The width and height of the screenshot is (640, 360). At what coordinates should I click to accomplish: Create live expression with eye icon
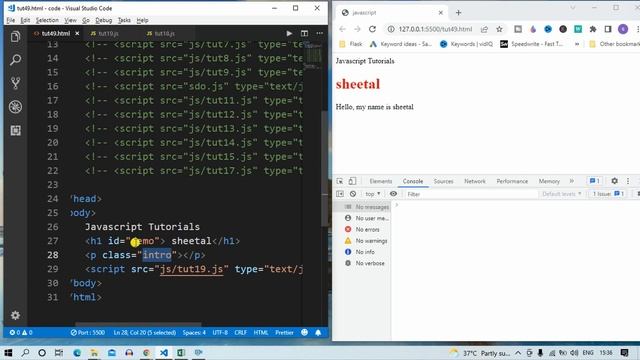393,194
